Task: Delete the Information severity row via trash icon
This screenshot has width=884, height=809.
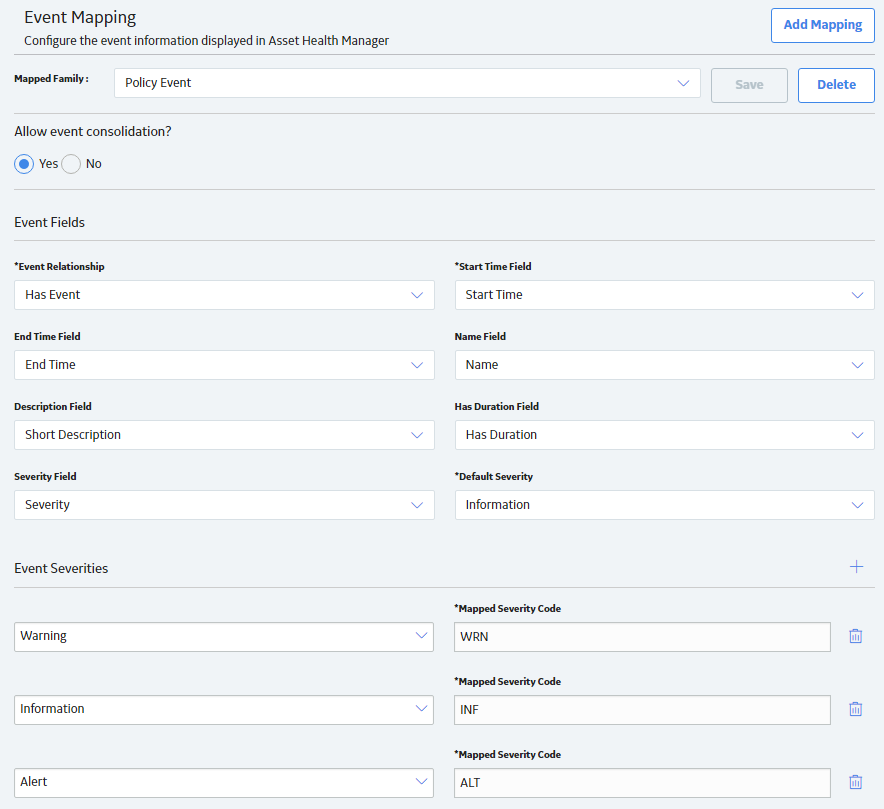Action: click(855, 709)
